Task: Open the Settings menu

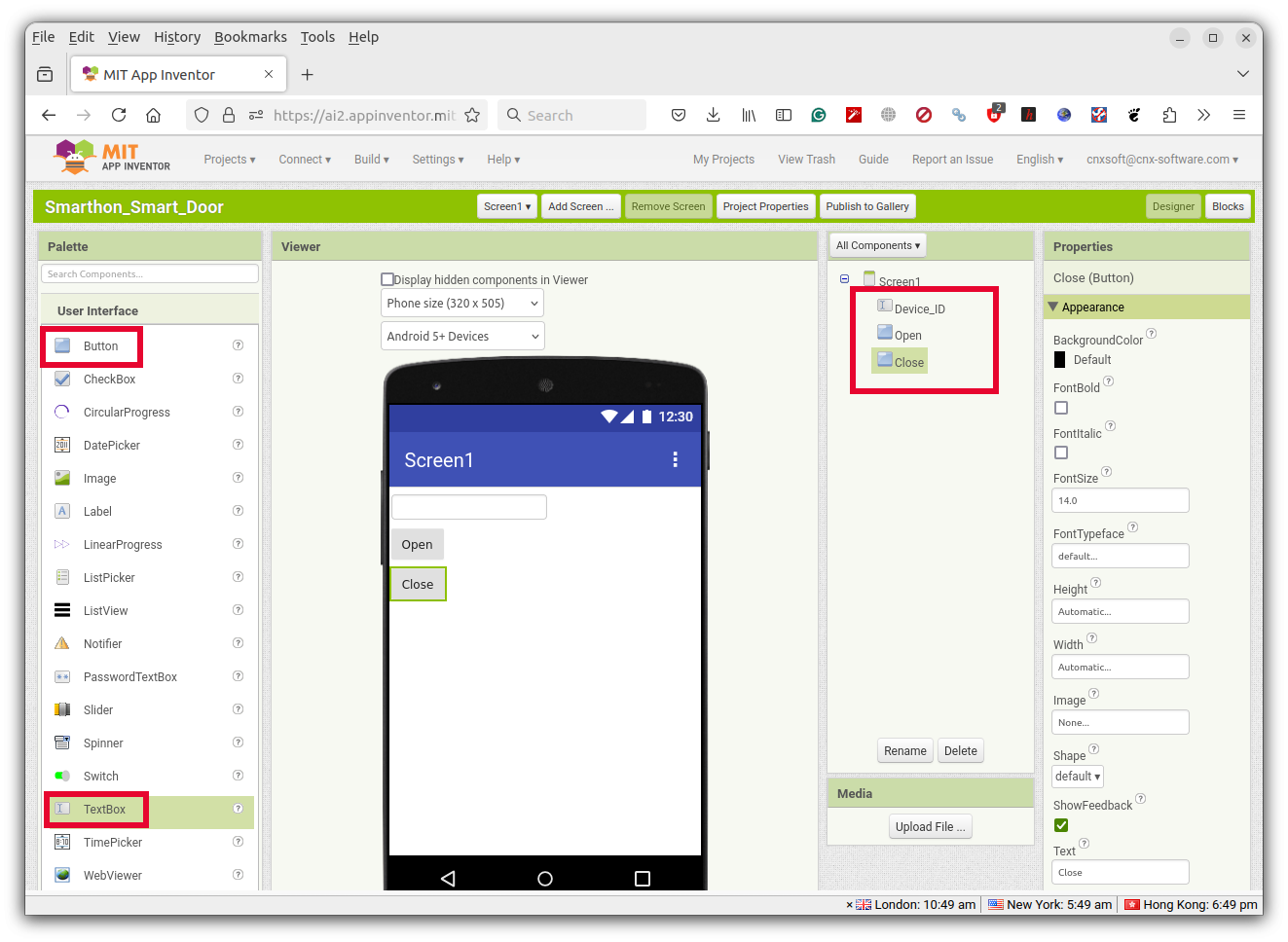Action: coord(438,160)
